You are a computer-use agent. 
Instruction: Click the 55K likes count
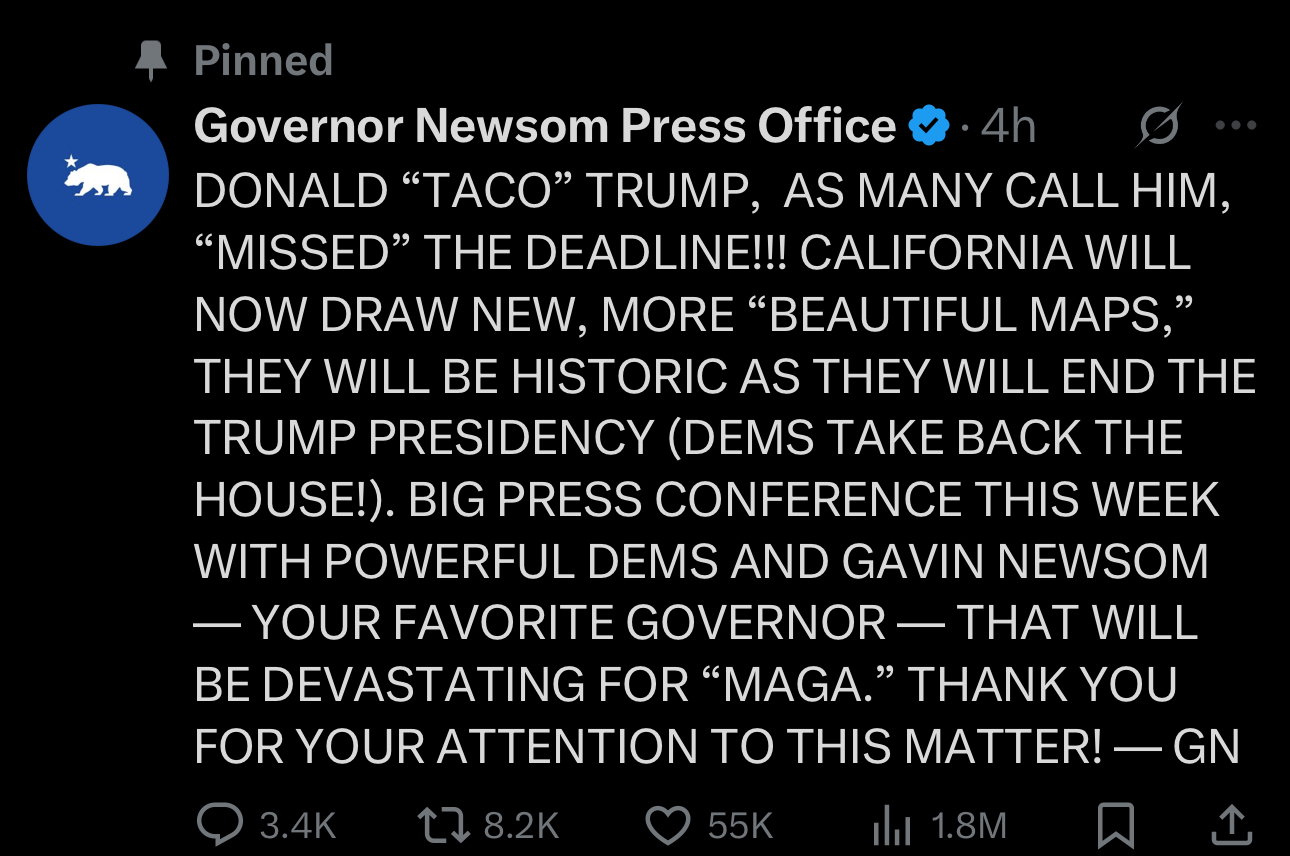click(x=741, y=825)
